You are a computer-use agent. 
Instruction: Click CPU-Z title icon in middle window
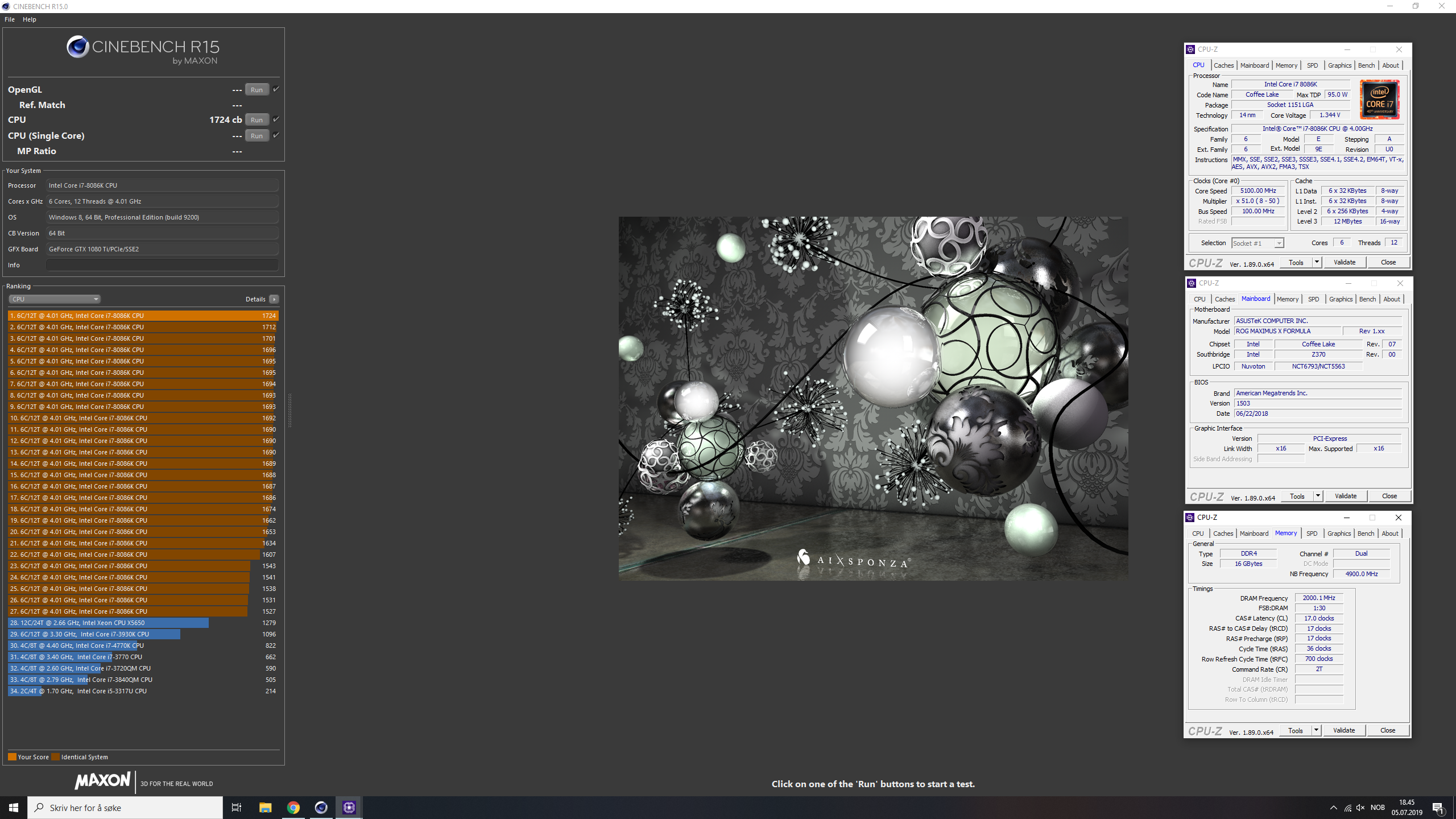(1192, 283)
